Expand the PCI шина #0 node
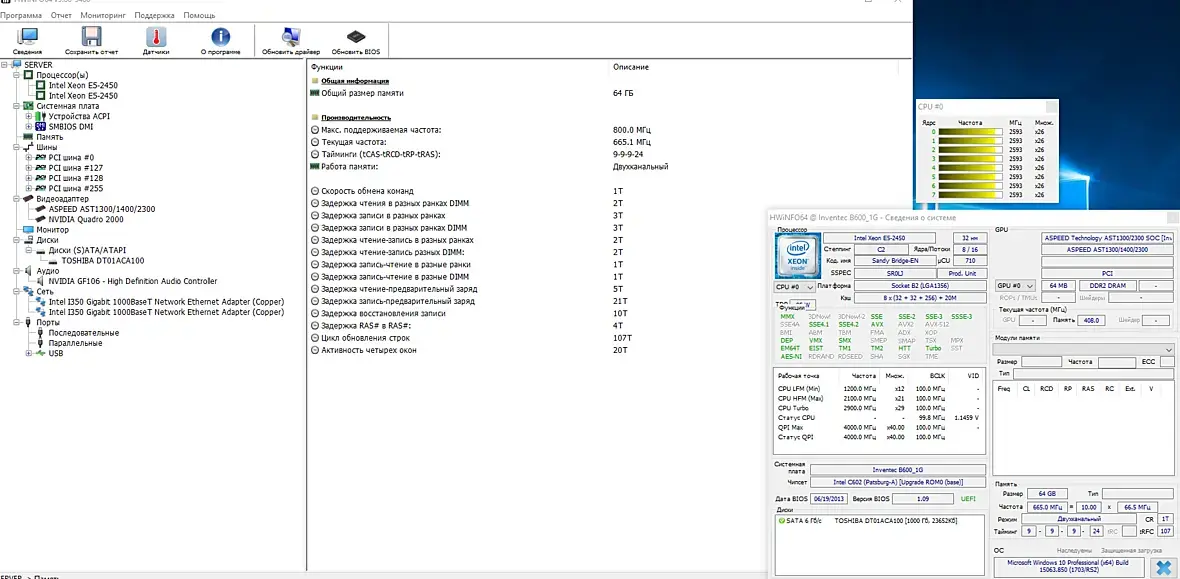Viewport: 1180px width, 579px height. [x=29, y=157]
